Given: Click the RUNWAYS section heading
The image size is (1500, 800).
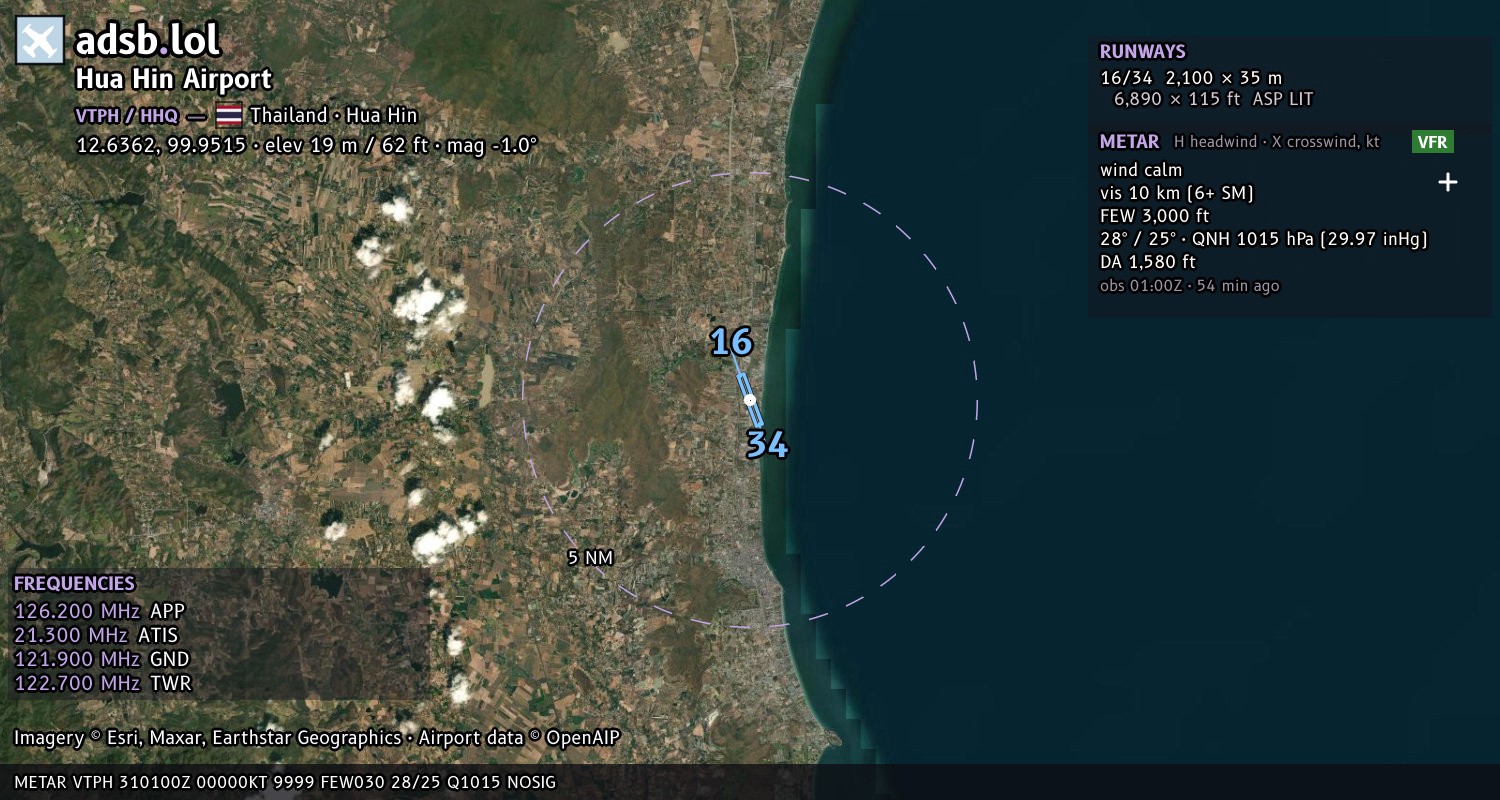Looking at the screenshot, I should click(1142, 52).
